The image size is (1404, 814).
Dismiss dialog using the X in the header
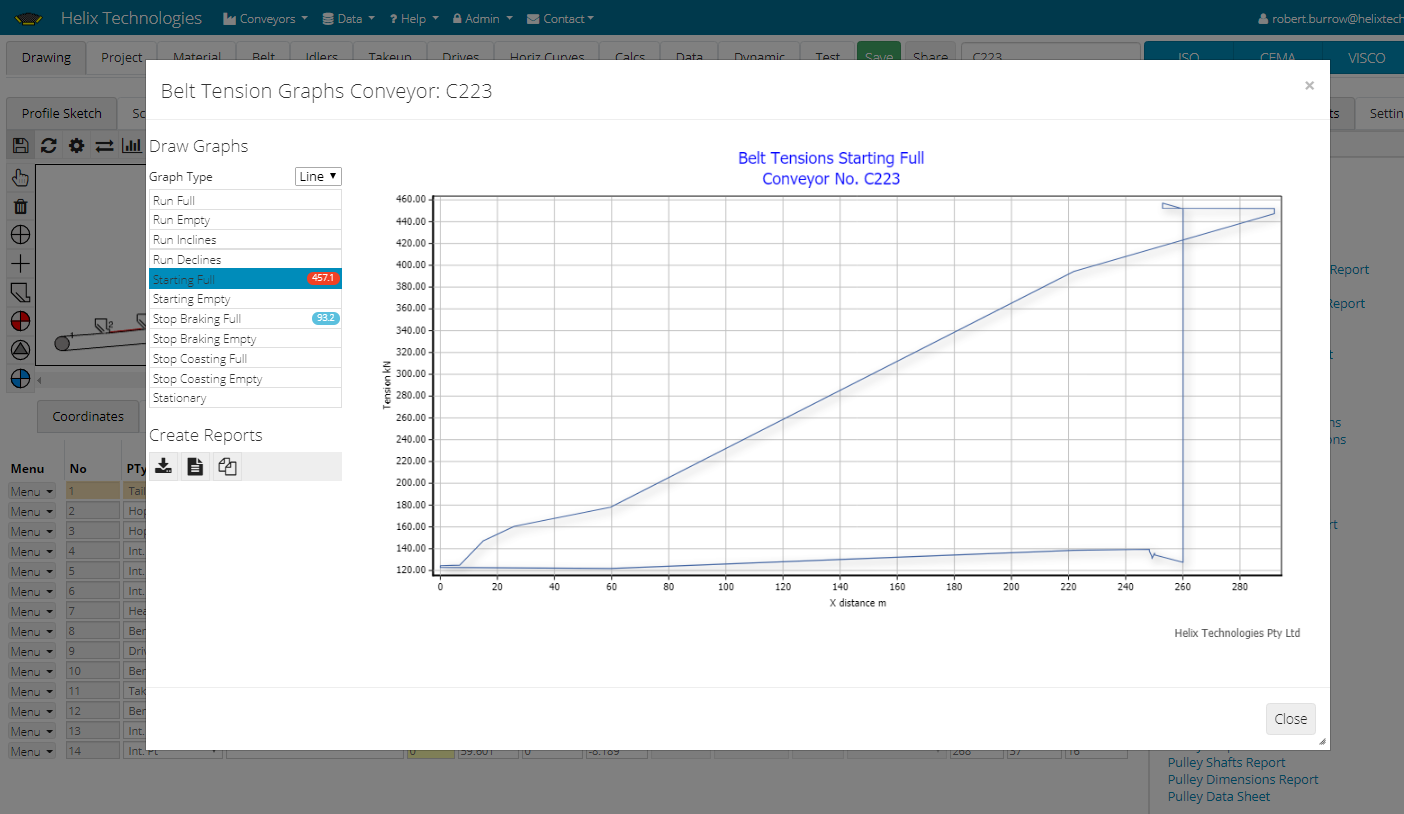point(1309,86)
